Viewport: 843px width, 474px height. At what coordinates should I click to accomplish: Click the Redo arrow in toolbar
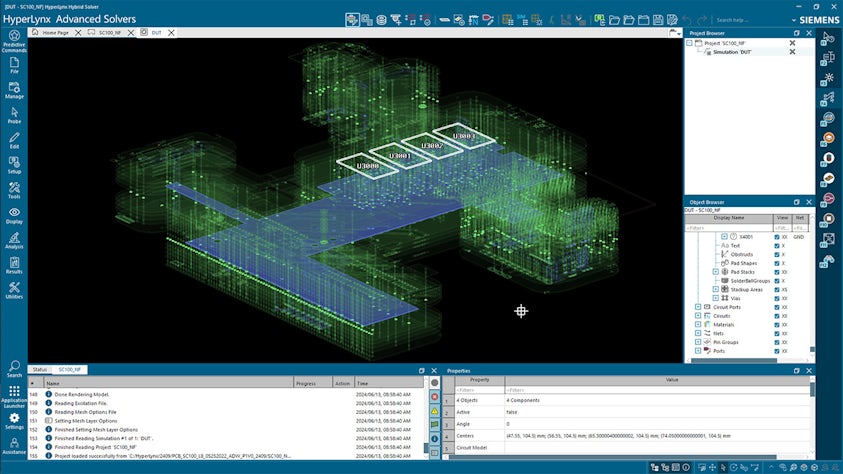702,20
